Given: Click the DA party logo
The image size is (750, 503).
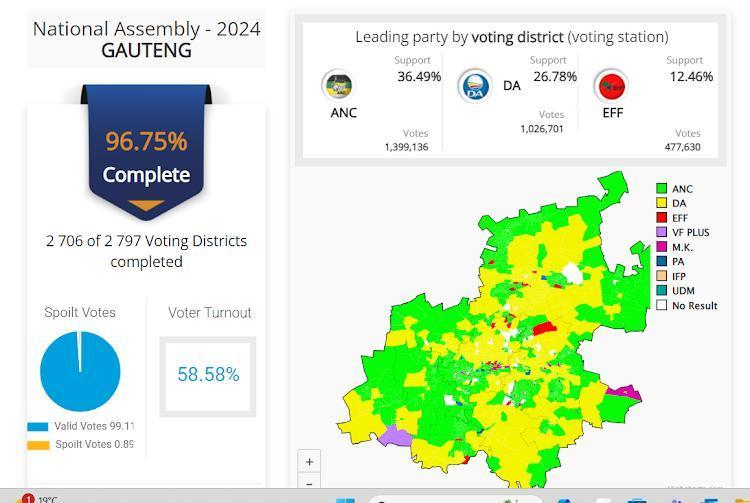Looking at the screenshot, I should click(474, 86).
